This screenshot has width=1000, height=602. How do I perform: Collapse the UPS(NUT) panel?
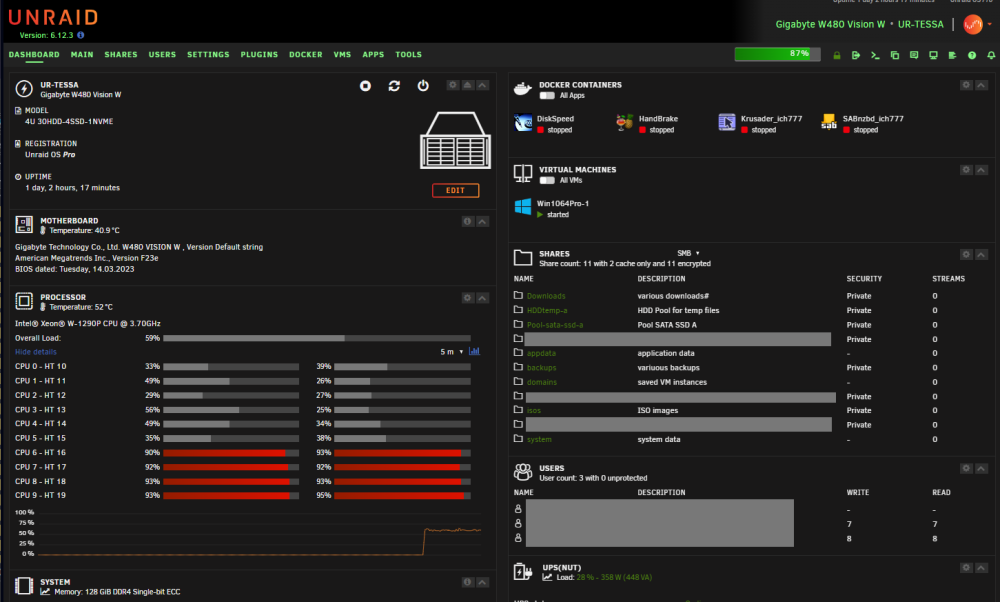coord(982,568)
